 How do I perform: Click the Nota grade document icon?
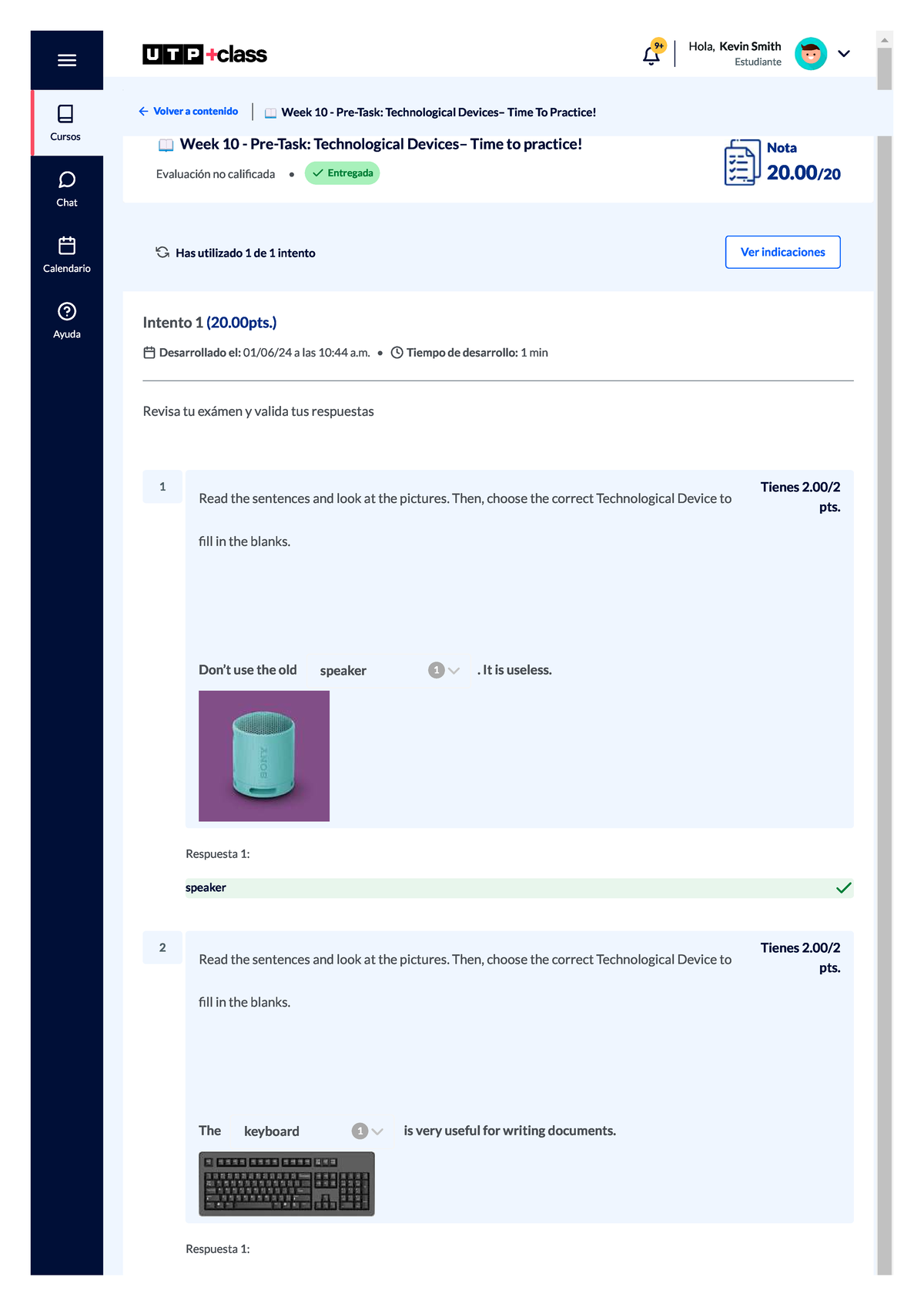click(742, 163)
